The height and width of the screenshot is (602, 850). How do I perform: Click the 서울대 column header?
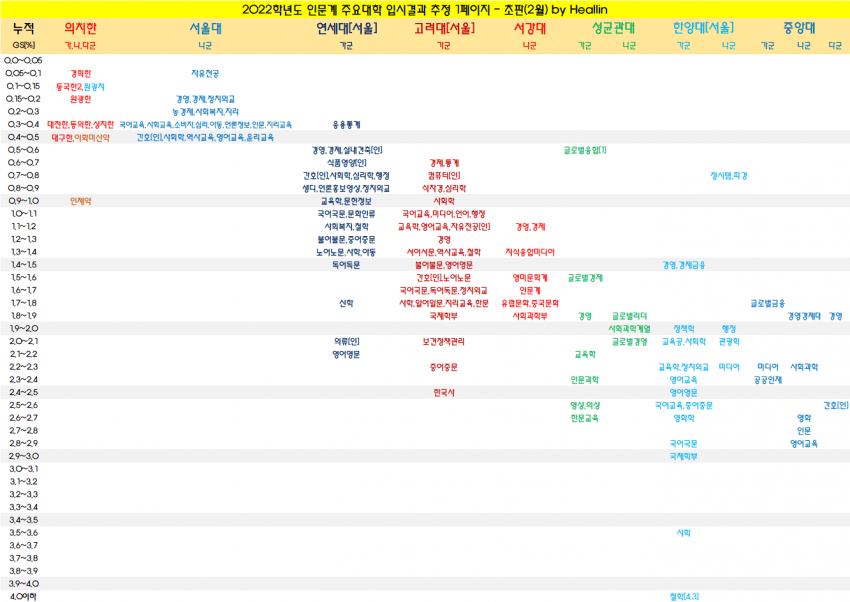pyautogui.click(x=205, y=29)
